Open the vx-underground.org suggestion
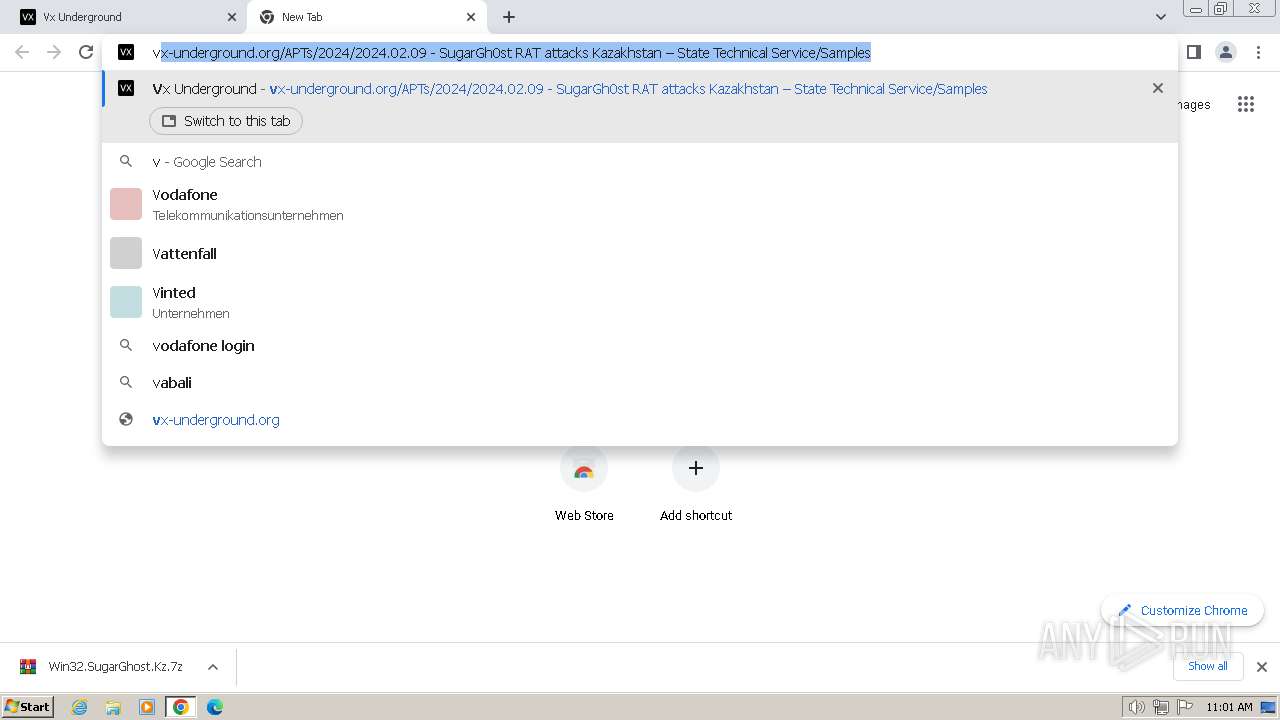 click(640, 420)
